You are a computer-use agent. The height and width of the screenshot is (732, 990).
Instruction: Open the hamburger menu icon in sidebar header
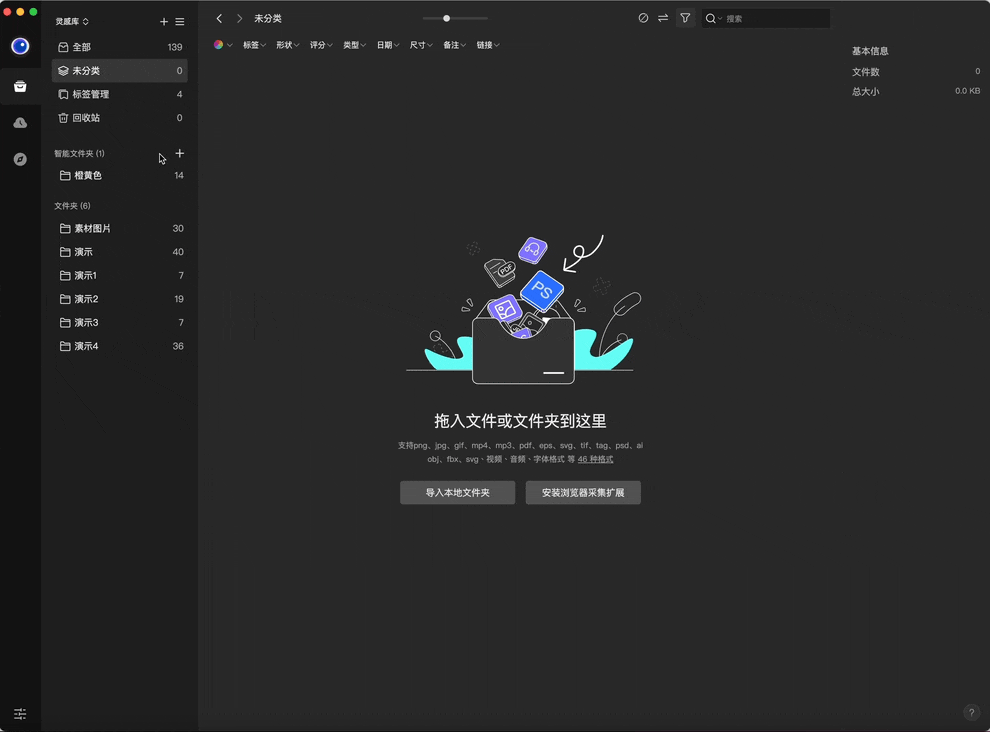[180, 21]
